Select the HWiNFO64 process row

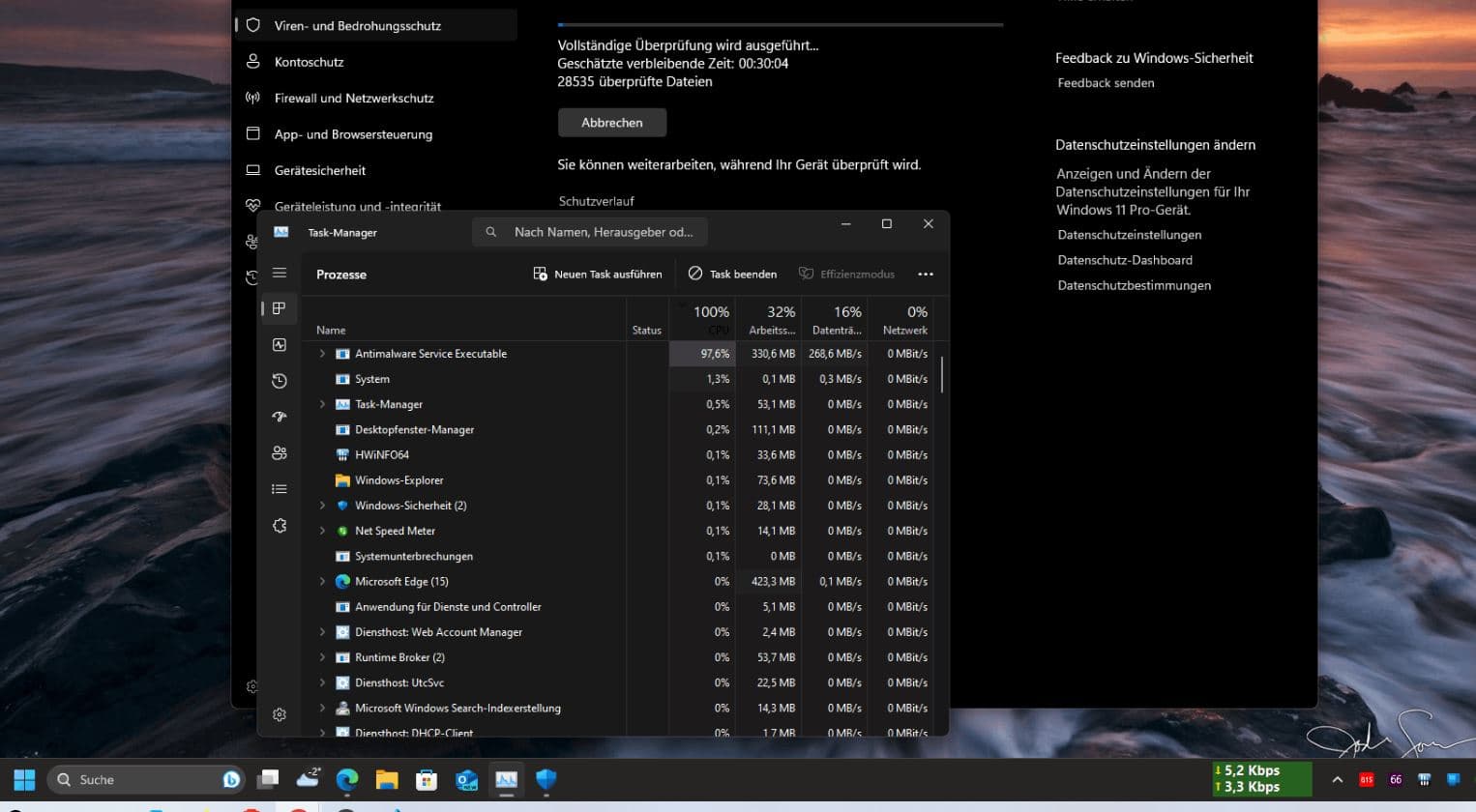(x=618, y=455)
